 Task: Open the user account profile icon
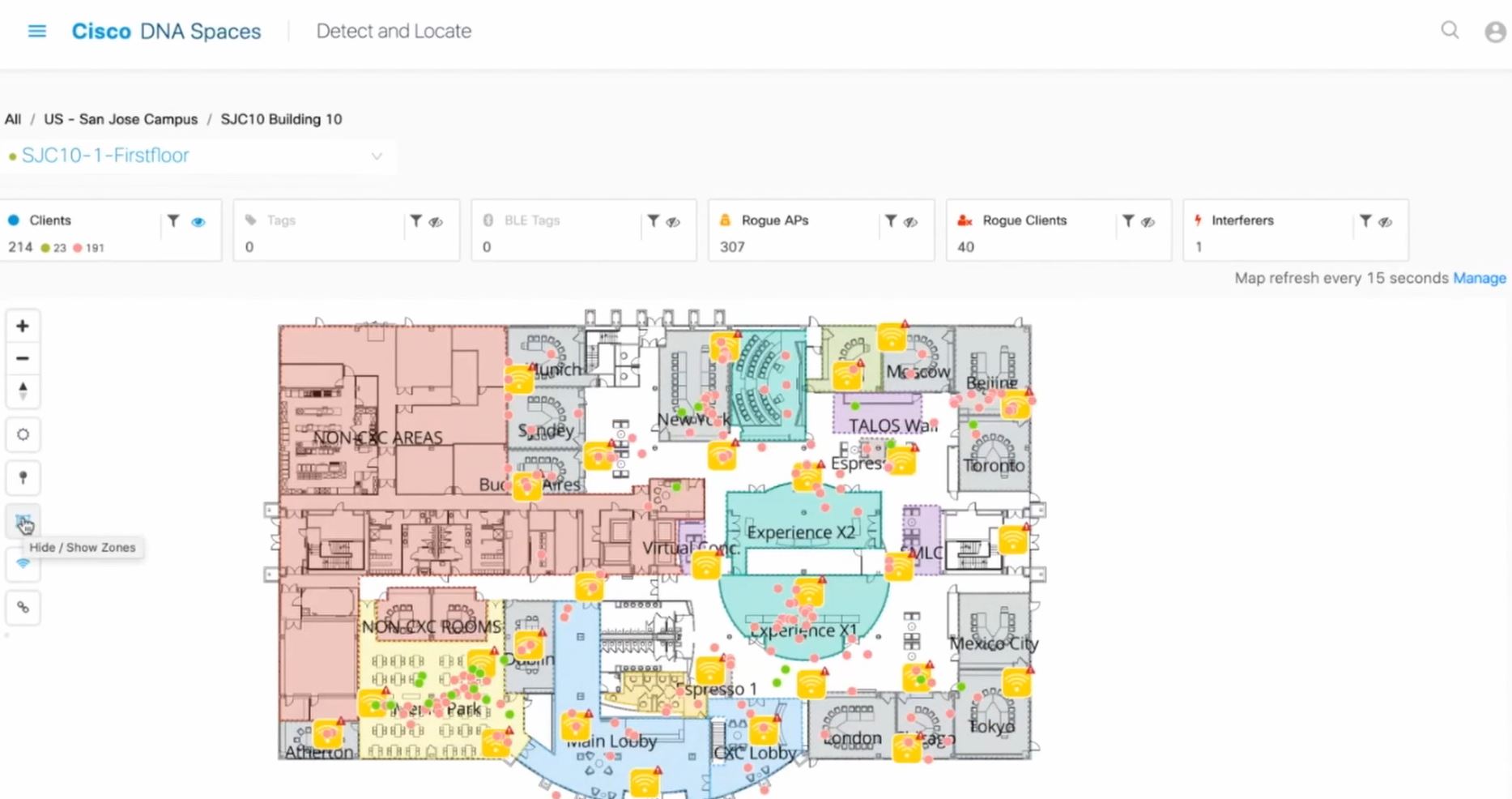coord(1495,32)
